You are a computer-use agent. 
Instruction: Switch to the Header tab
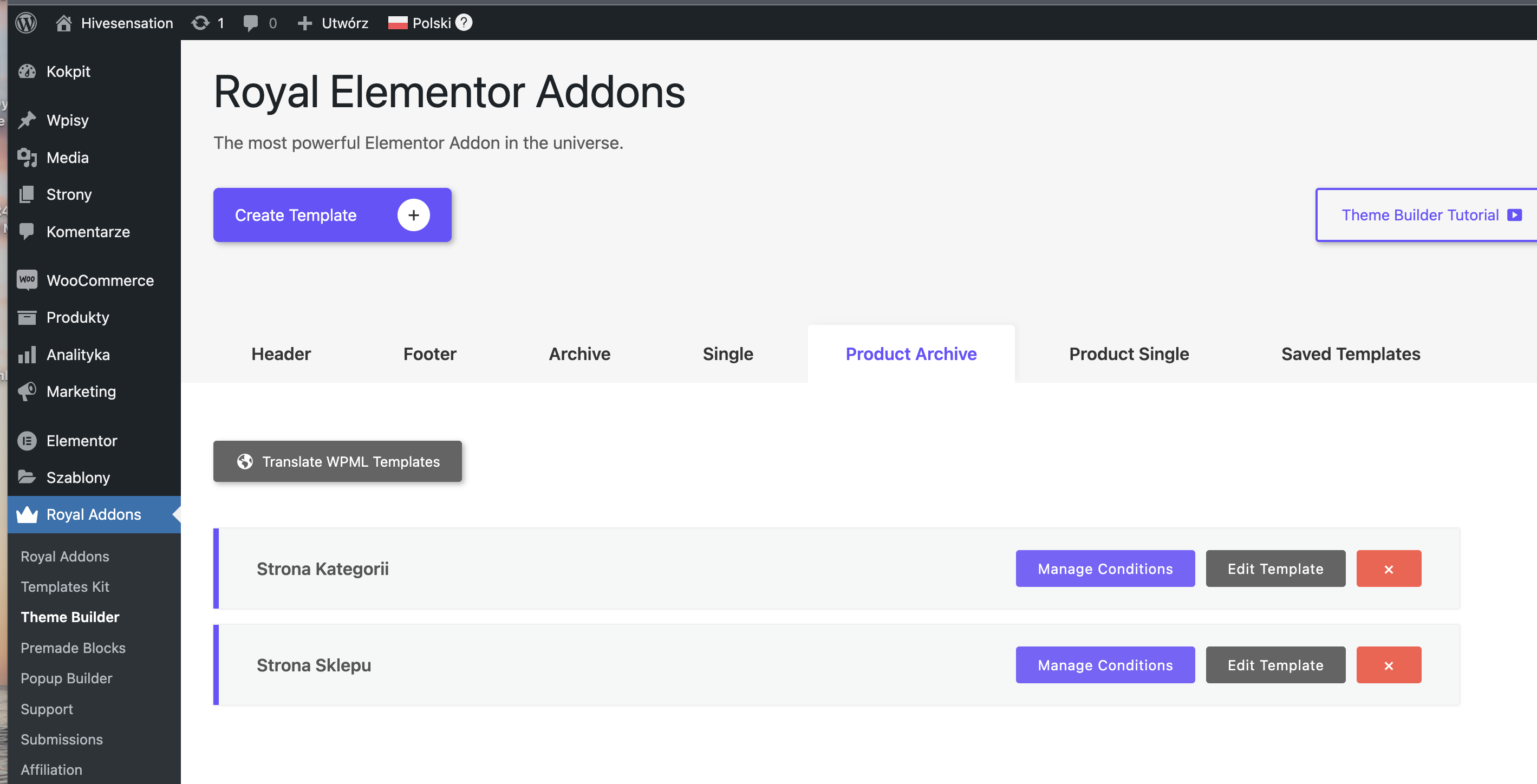[281, 355]
